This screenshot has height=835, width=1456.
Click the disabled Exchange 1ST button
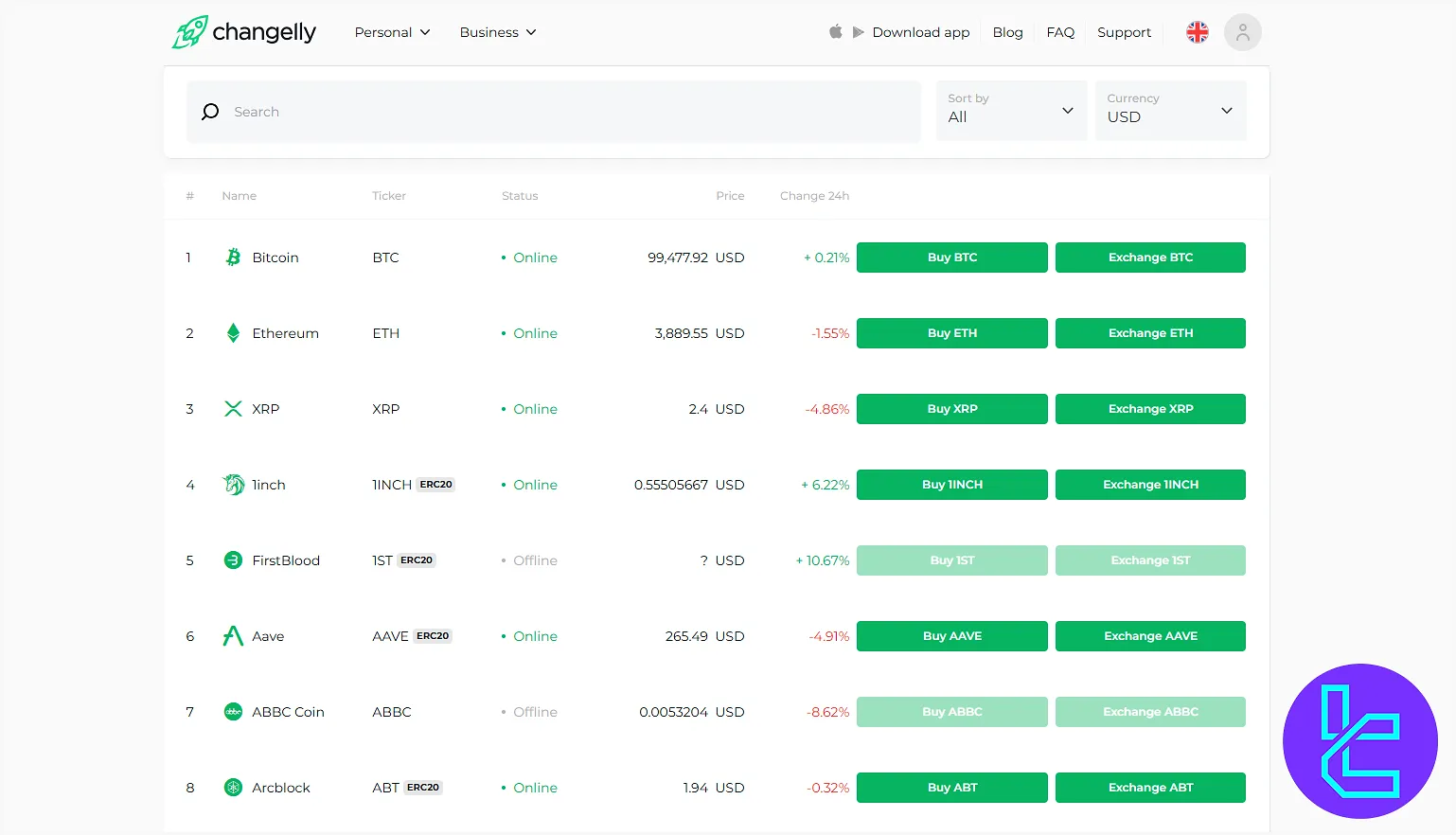click(1150, 560)
